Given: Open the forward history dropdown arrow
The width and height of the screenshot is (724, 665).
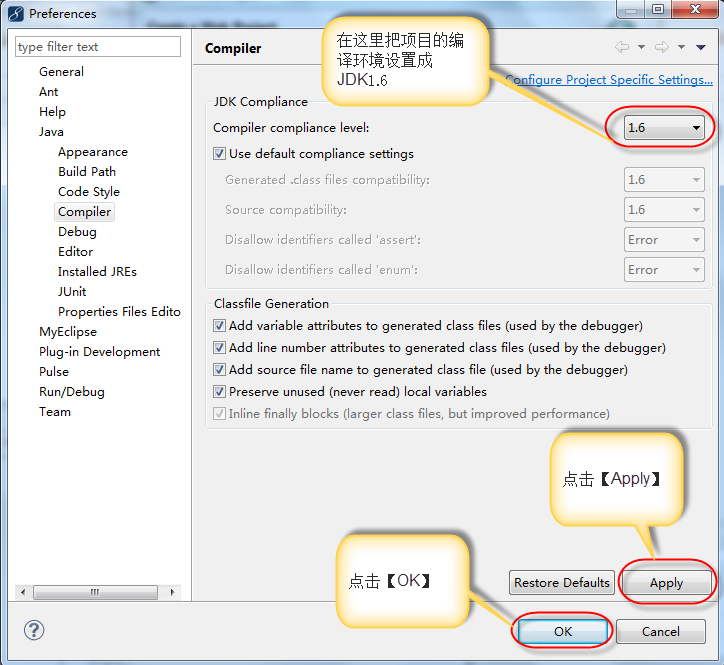Looking at the screenshot, I should 681,47.
